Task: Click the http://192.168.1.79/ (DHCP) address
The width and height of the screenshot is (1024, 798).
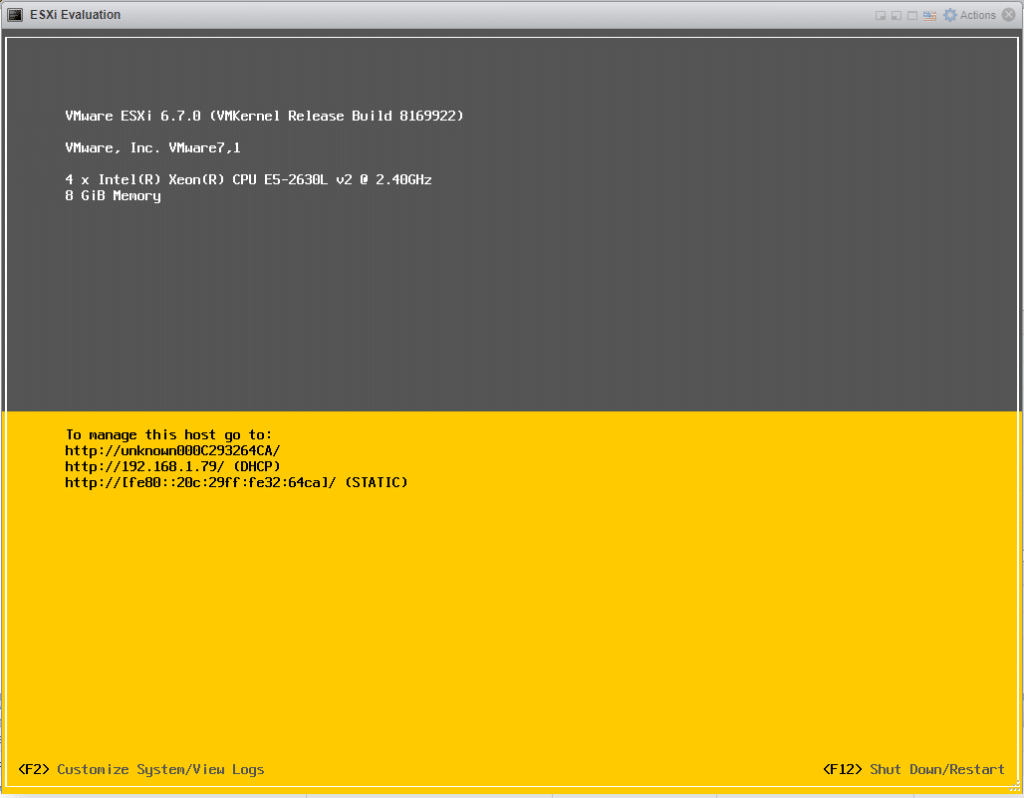Action: pos(172,466)
